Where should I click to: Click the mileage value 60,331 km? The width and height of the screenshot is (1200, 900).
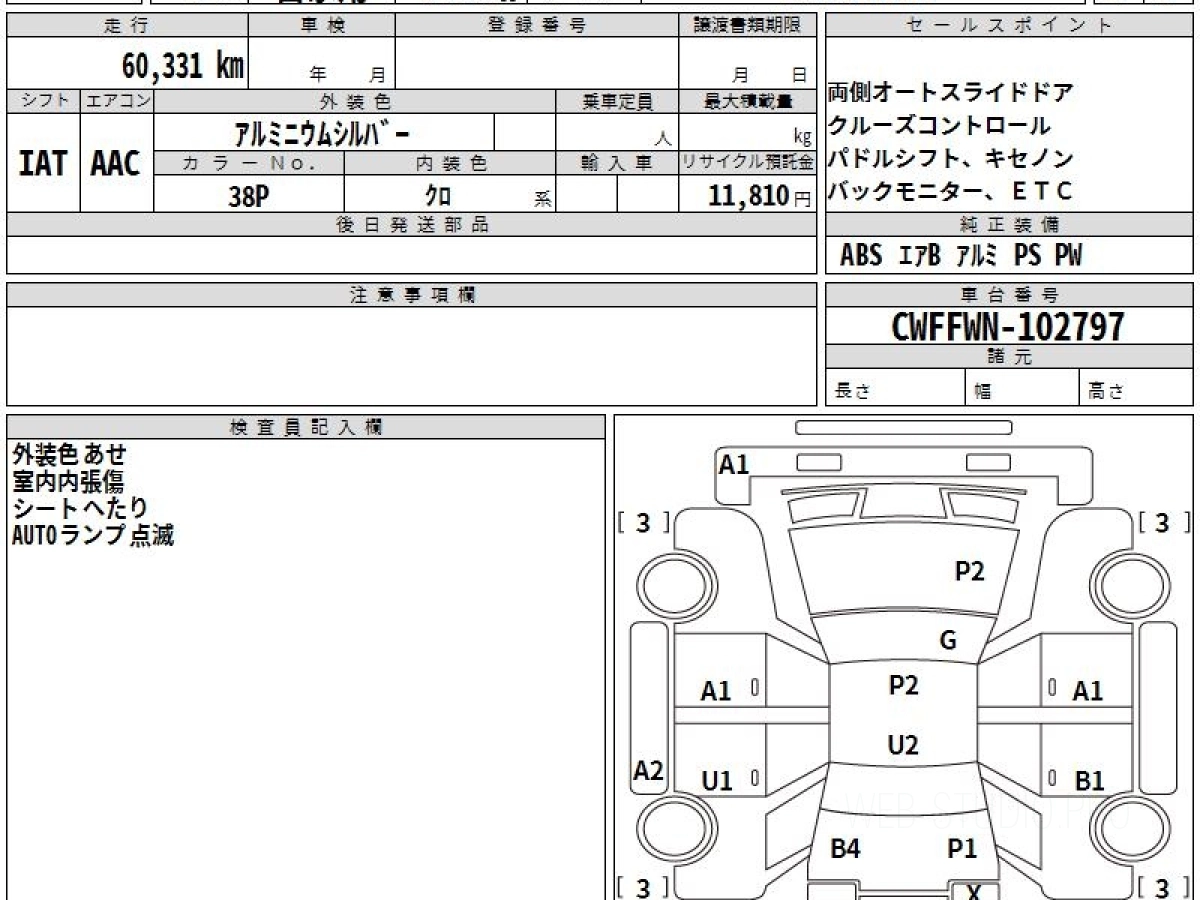point(184,66)
